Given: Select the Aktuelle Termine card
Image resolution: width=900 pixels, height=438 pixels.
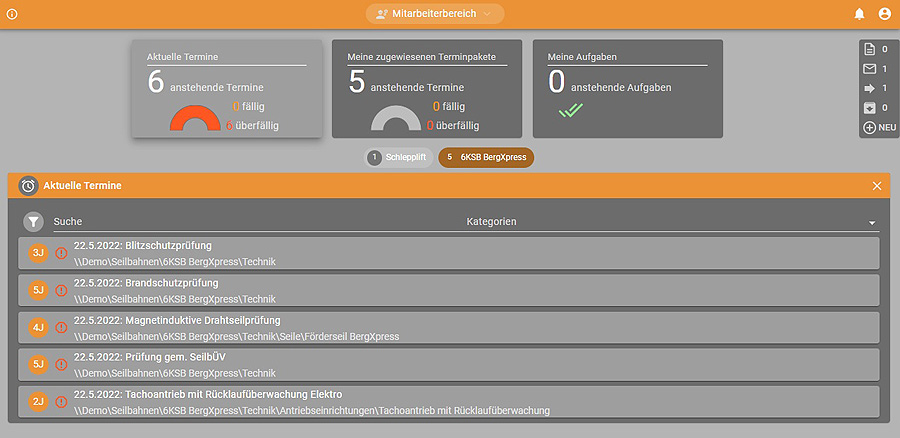Looking at the screenshot, I should tap(227, 90).
